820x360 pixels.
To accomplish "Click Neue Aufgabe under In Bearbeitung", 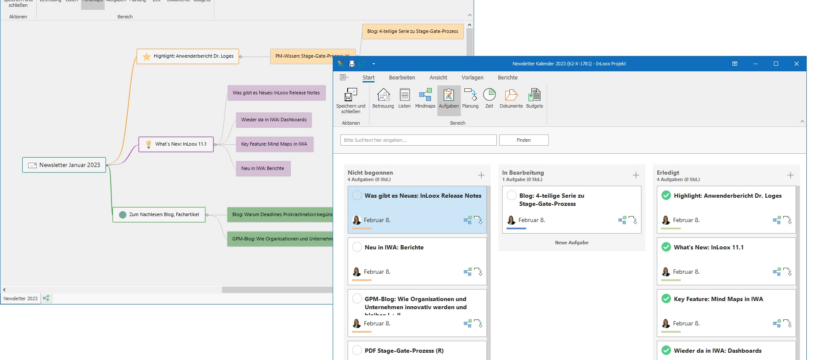I will point(572,243).
